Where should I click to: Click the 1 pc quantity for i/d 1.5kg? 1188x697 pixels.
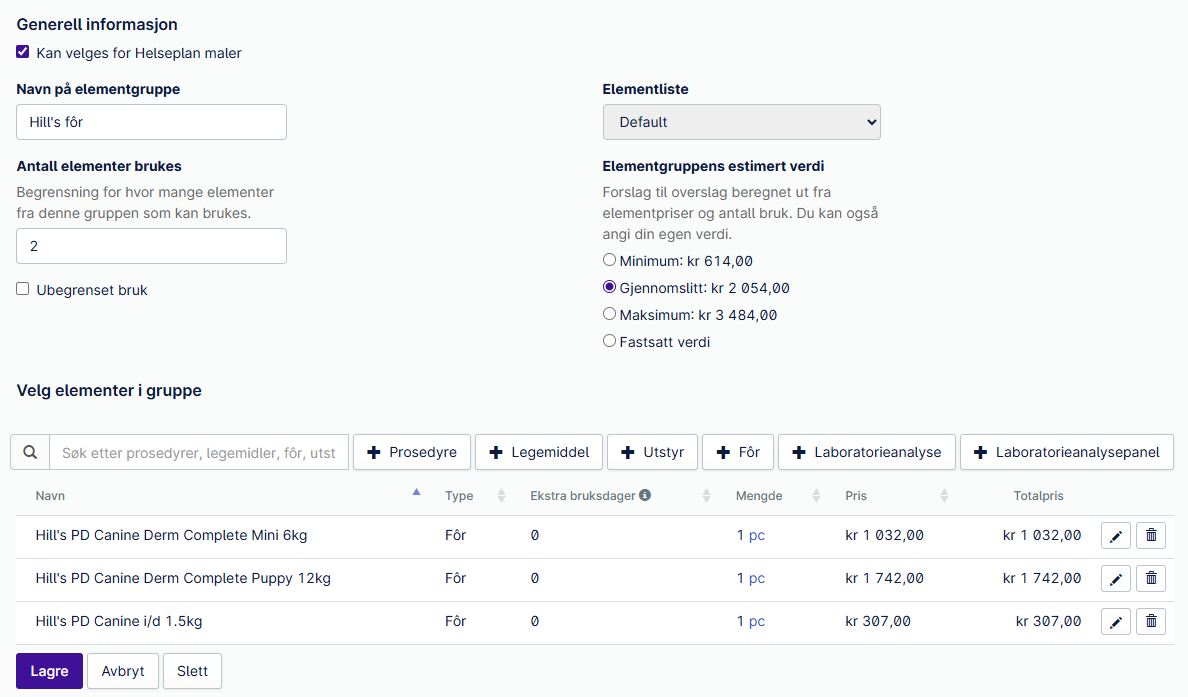[x=751, y=622]
